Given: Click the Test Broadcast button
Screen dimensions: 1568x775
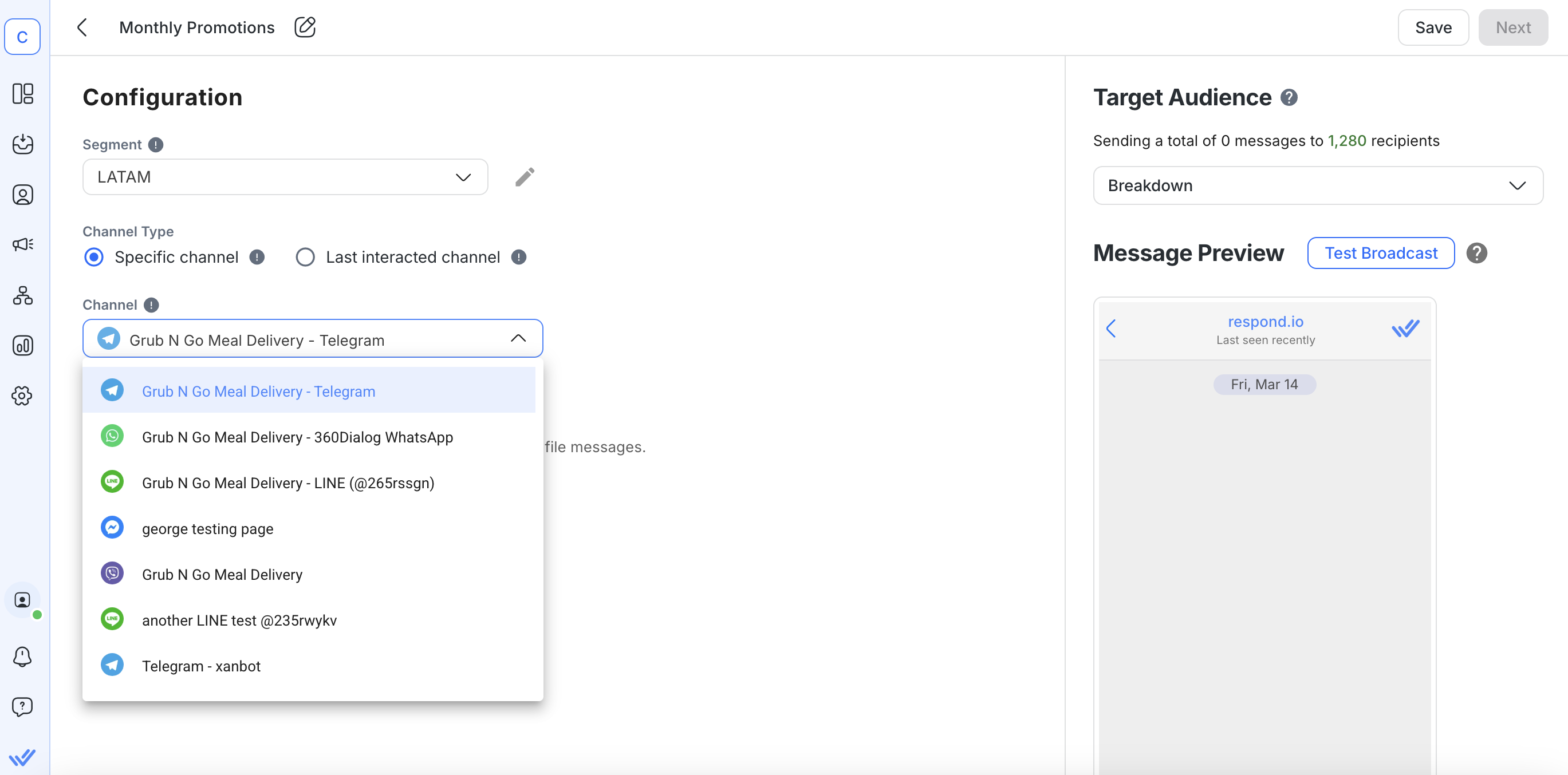Looking at the screenshot, I should [1380, 252].
